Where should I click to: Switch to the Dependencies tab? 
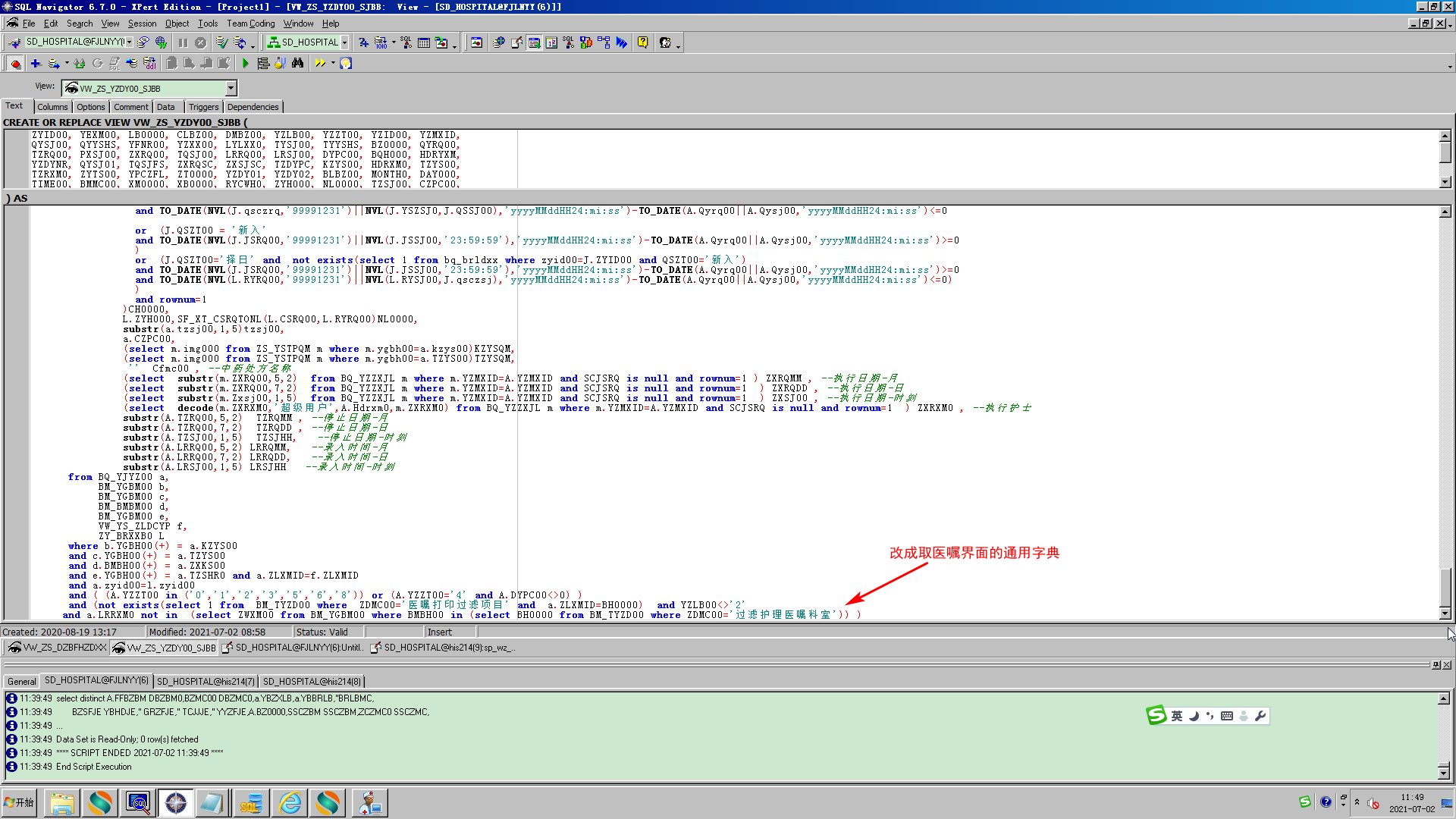coord(253,107)
